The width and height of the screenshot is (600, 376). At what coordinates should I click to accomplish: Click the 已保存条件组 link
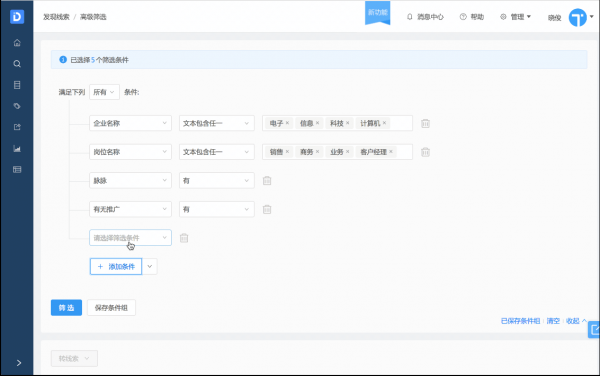520,321
